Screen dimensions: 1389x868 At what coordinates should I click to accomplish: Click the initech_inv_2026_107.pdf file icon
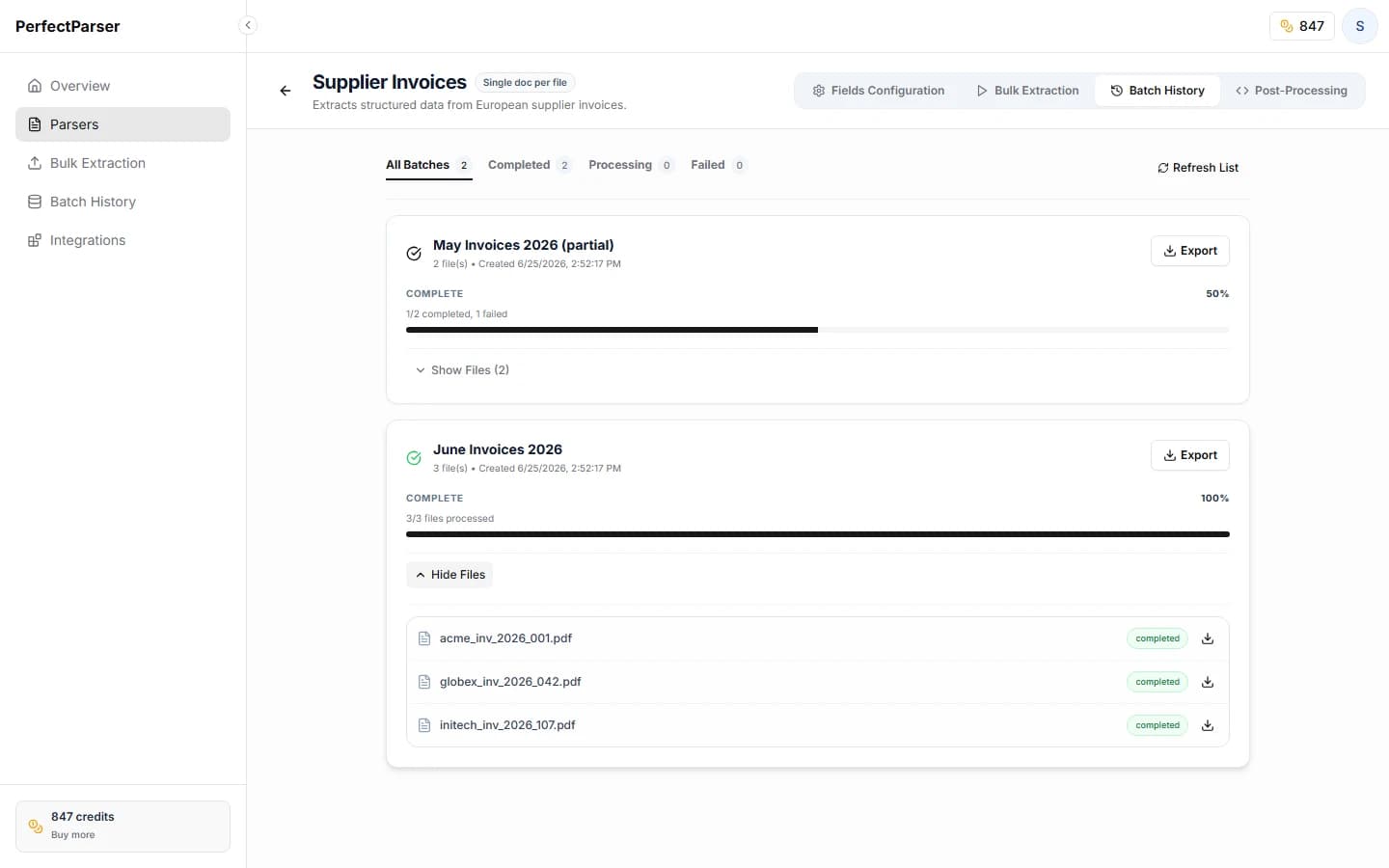tap(424, 725)
